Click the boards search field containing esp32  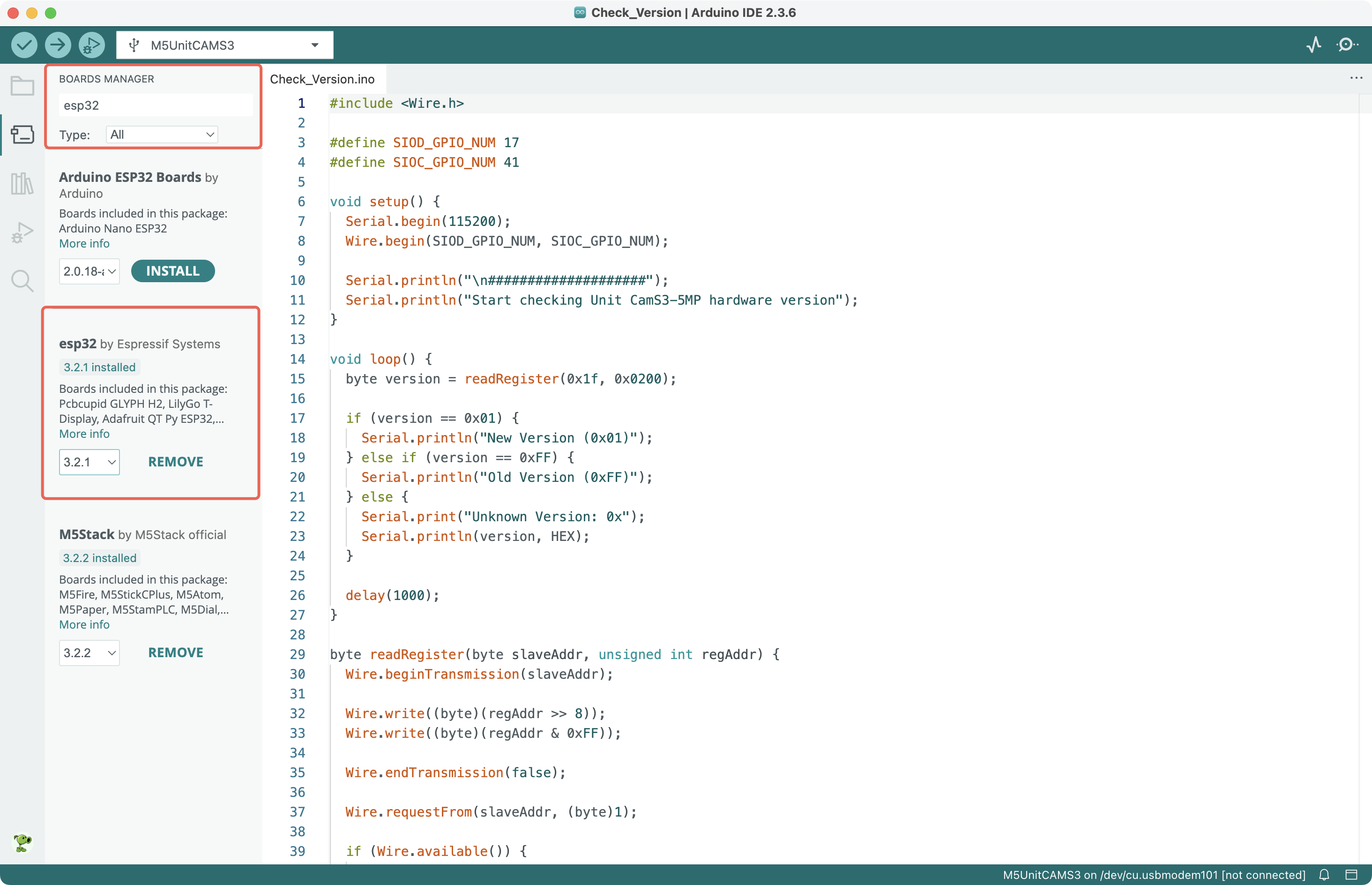click(x=156, y=105)
